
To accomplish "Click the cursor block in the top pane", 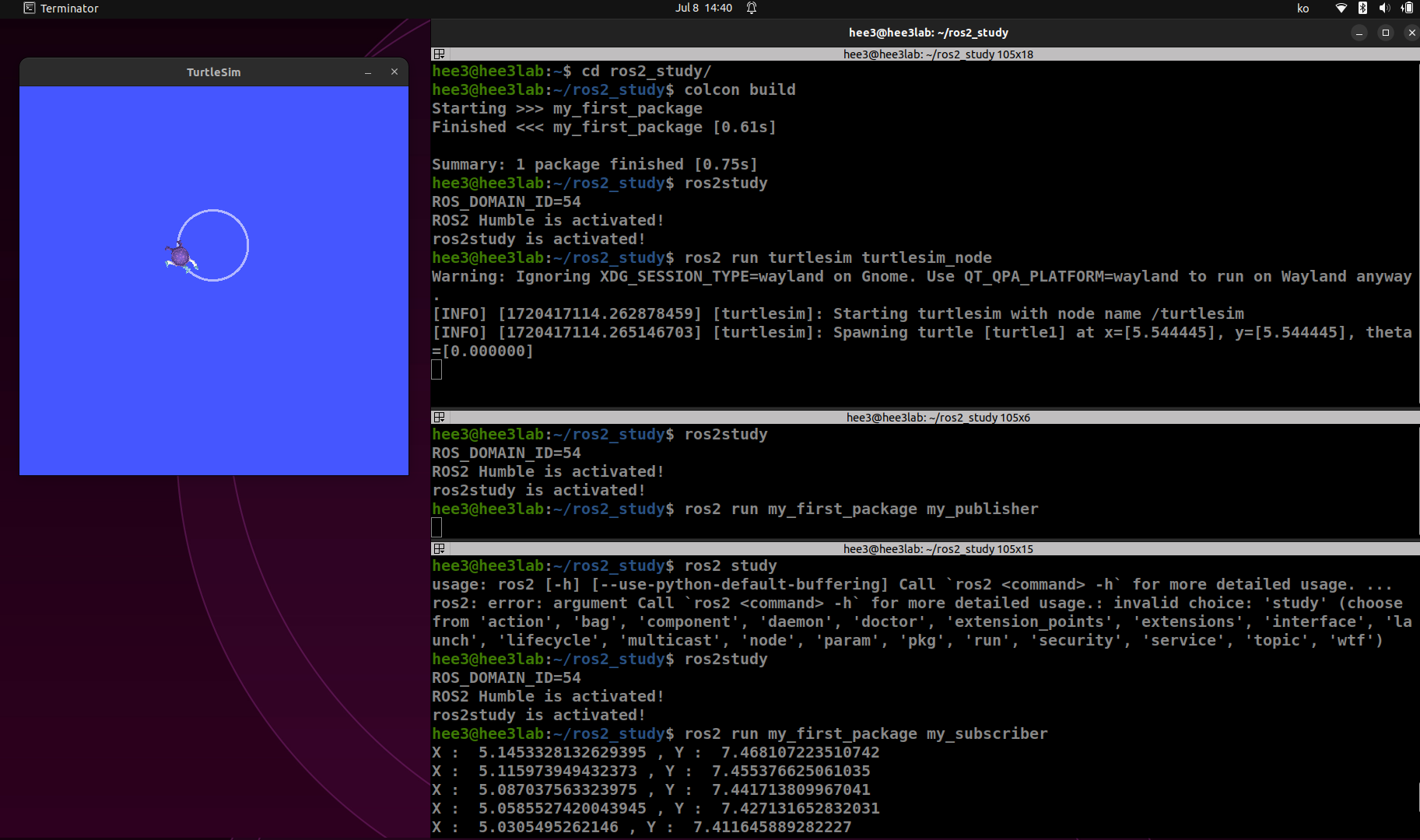I will point(437,370).
